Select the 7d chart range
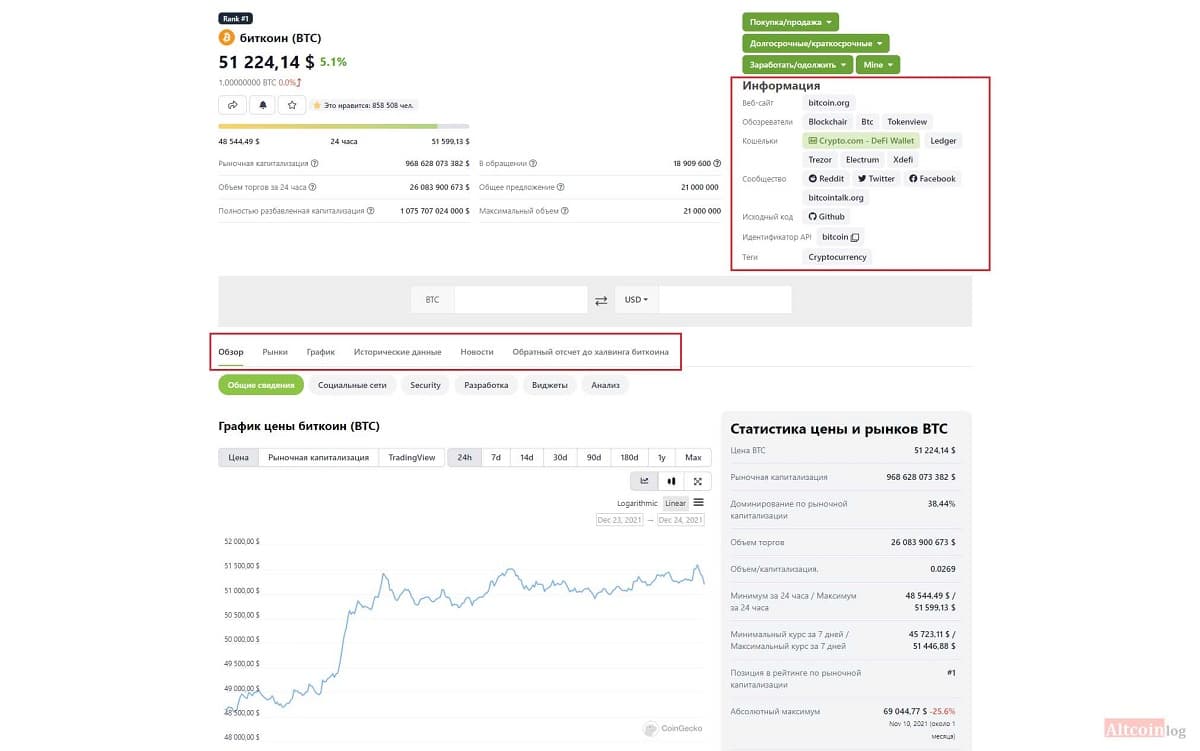The height and width of the screenshot is (751, 1200). click(496, 457)
